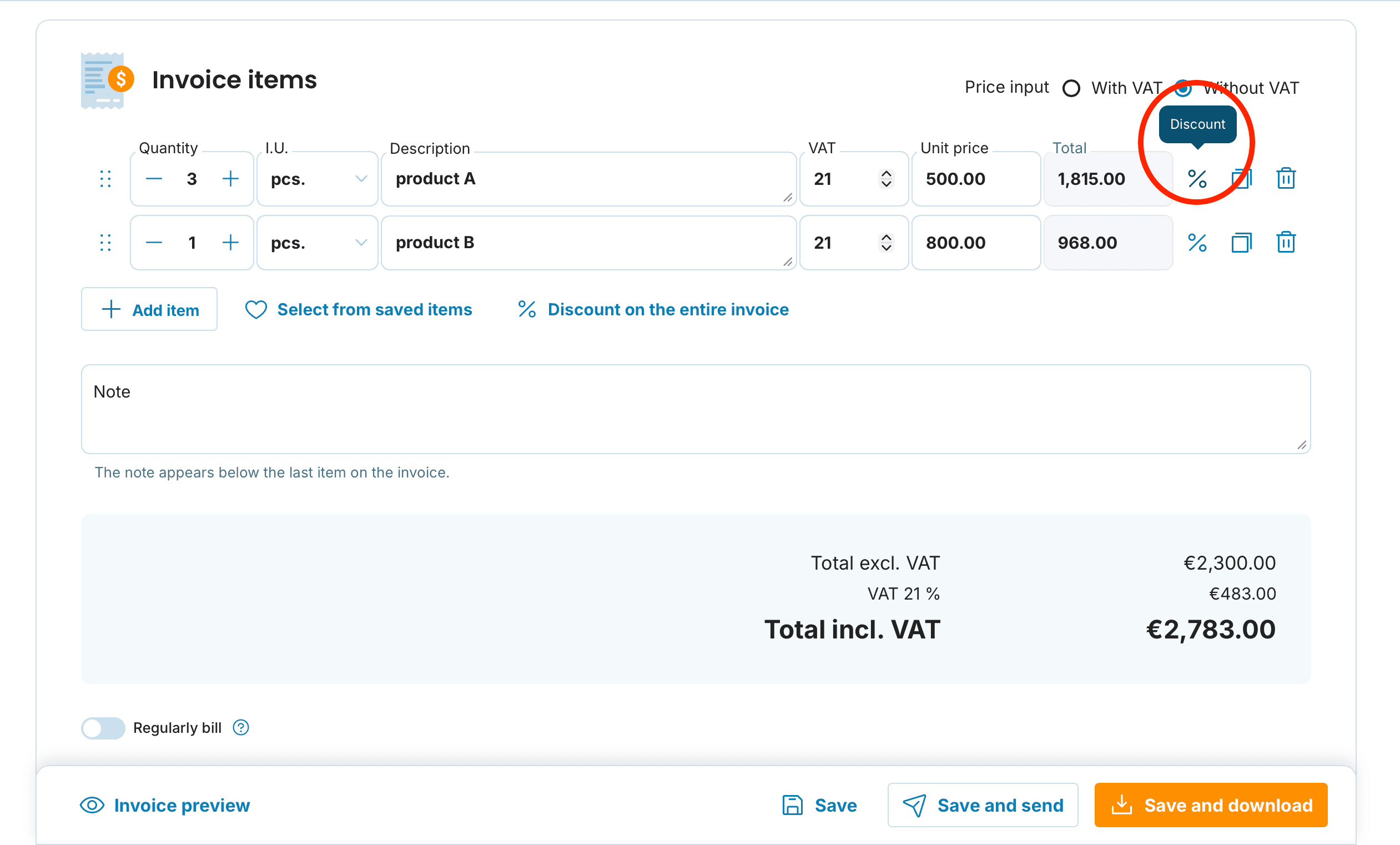Click the Note text area
The width and height of the screenshot is (1400, 845).
pyautogui.click(x=696, y=409)
